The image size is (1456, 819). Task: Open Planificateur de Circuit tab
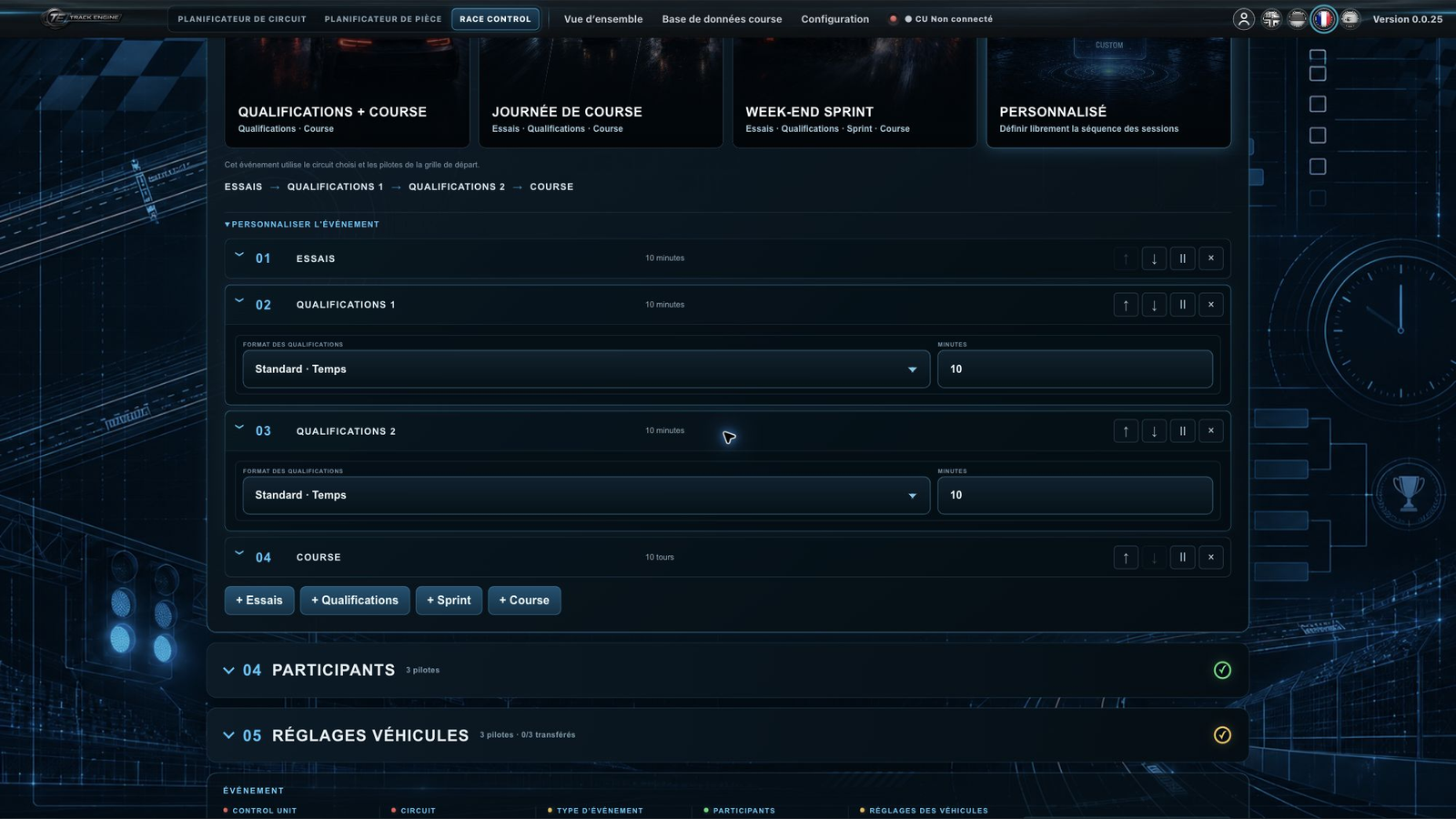[x=242, y=19]
